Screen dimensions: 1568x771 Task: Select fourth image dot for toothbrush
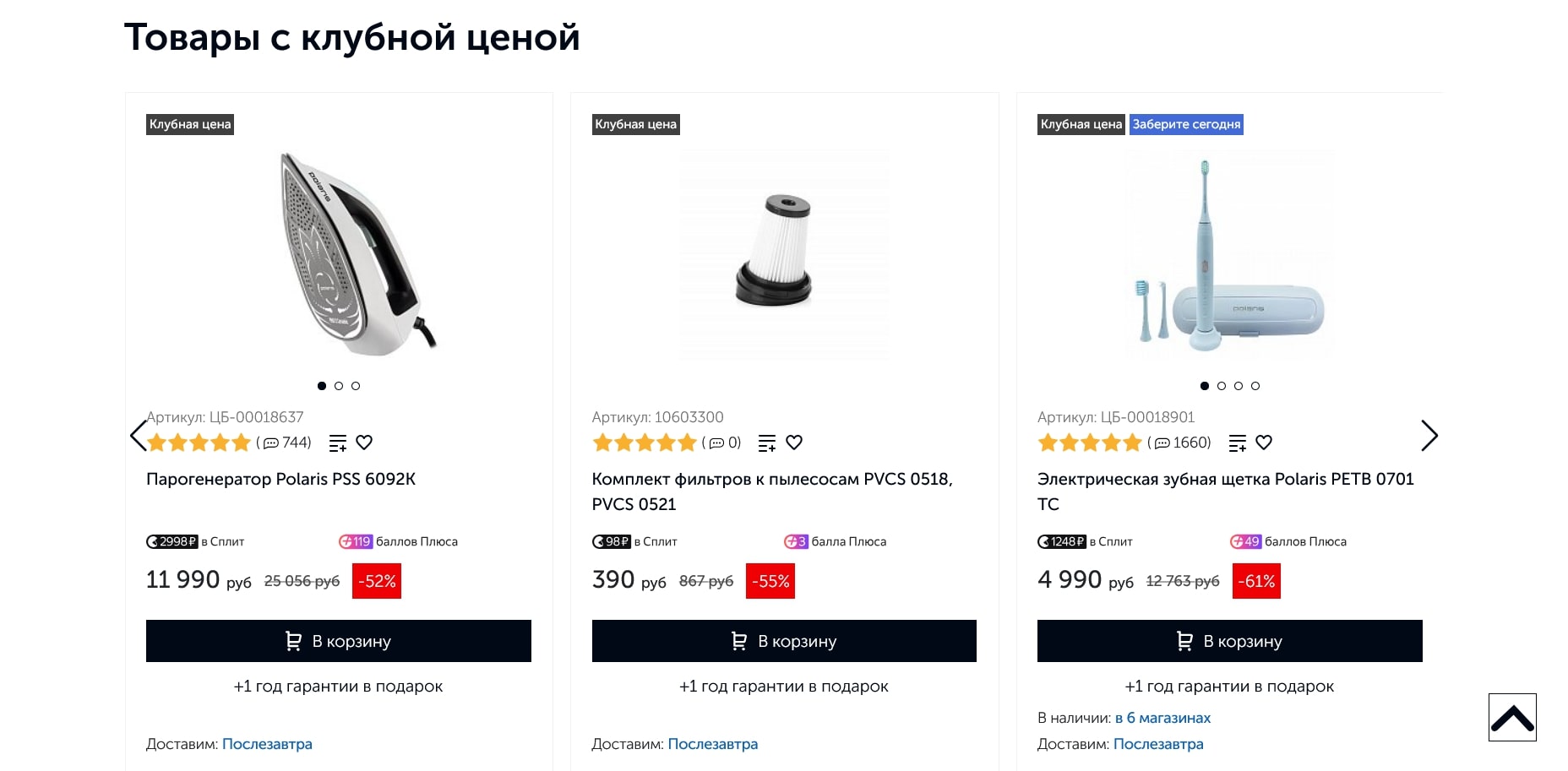pos(1255,386)
